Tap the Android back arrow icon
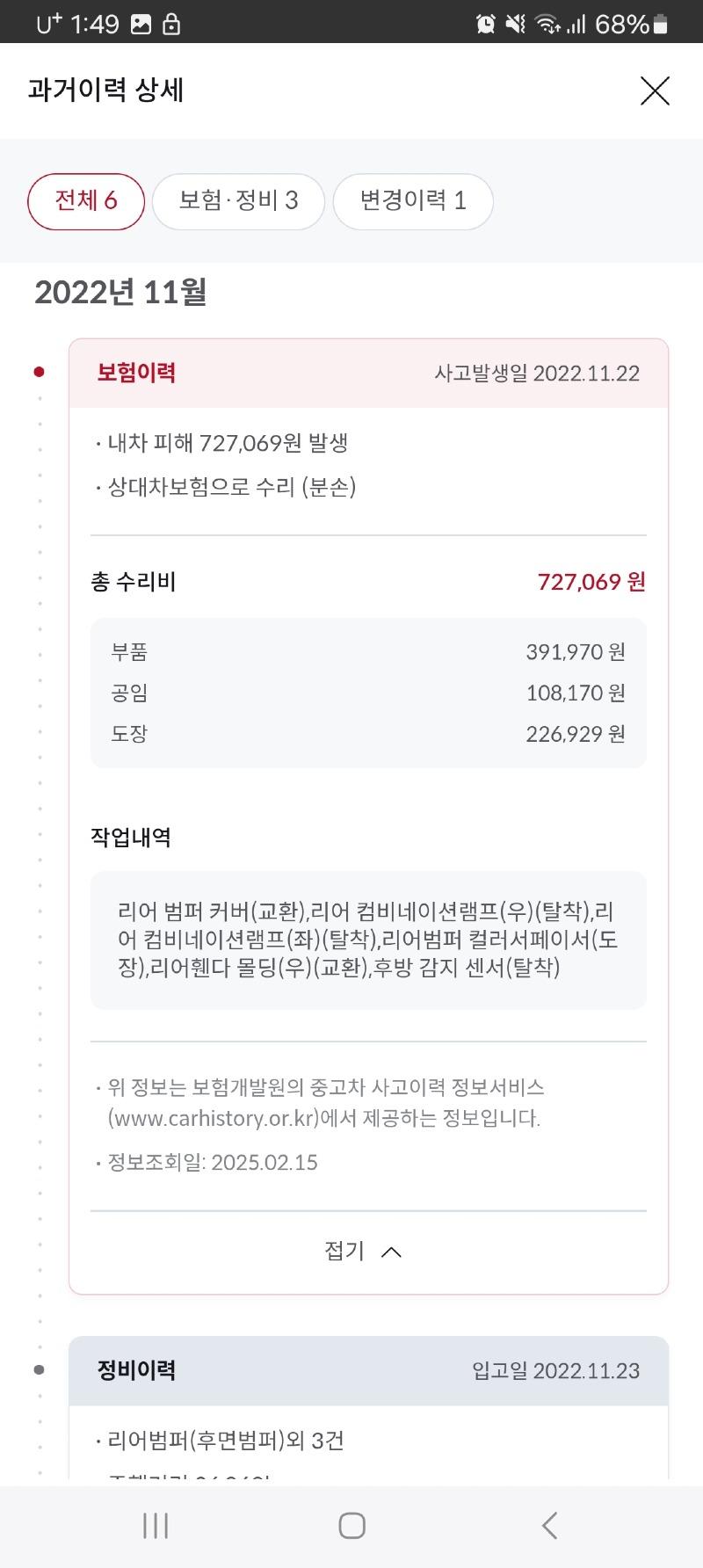 [x=549, y=1525]
